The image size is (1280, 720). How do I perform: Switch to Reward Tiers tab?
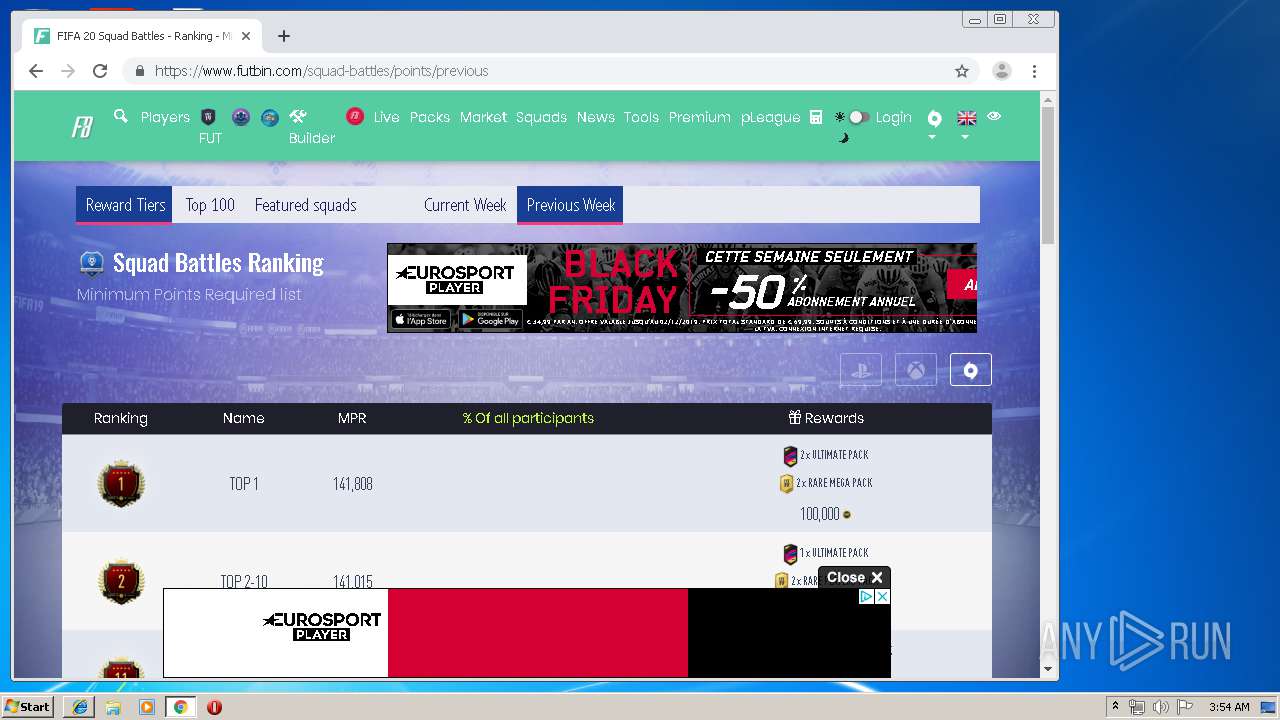click(125, 205)
